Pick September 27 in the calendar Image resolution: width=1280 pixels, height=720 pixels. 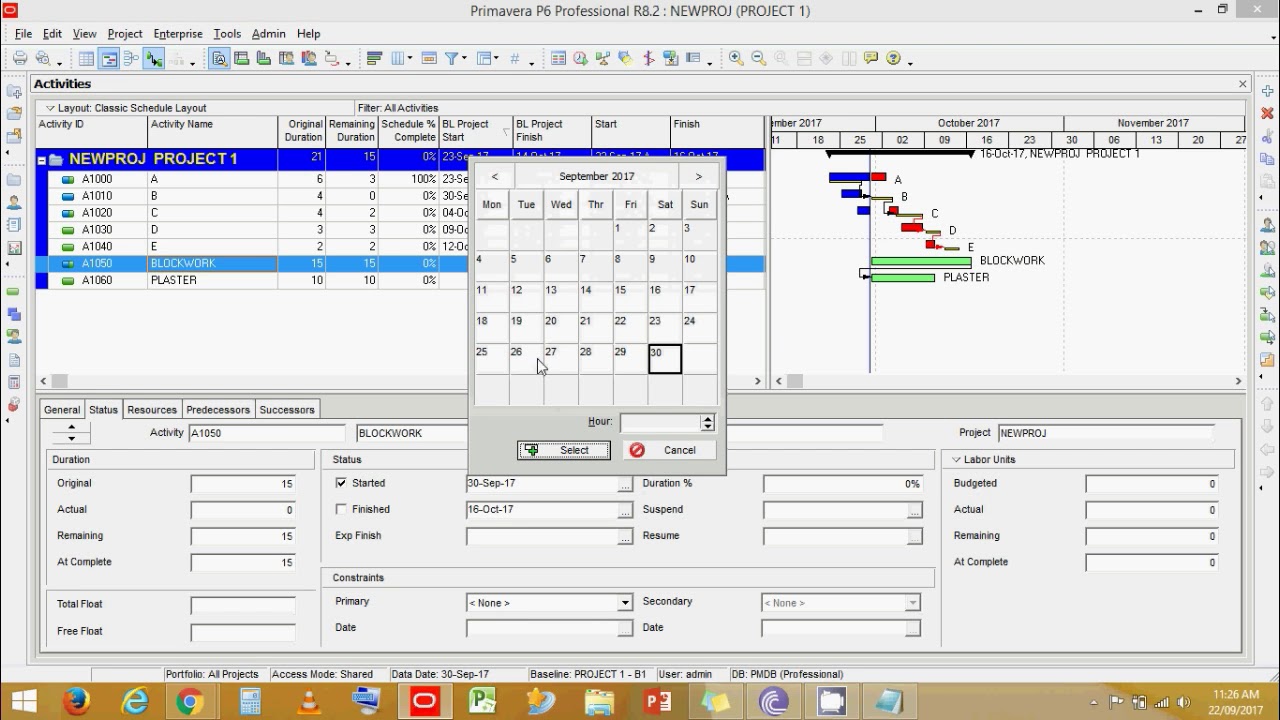pos(561,358)
